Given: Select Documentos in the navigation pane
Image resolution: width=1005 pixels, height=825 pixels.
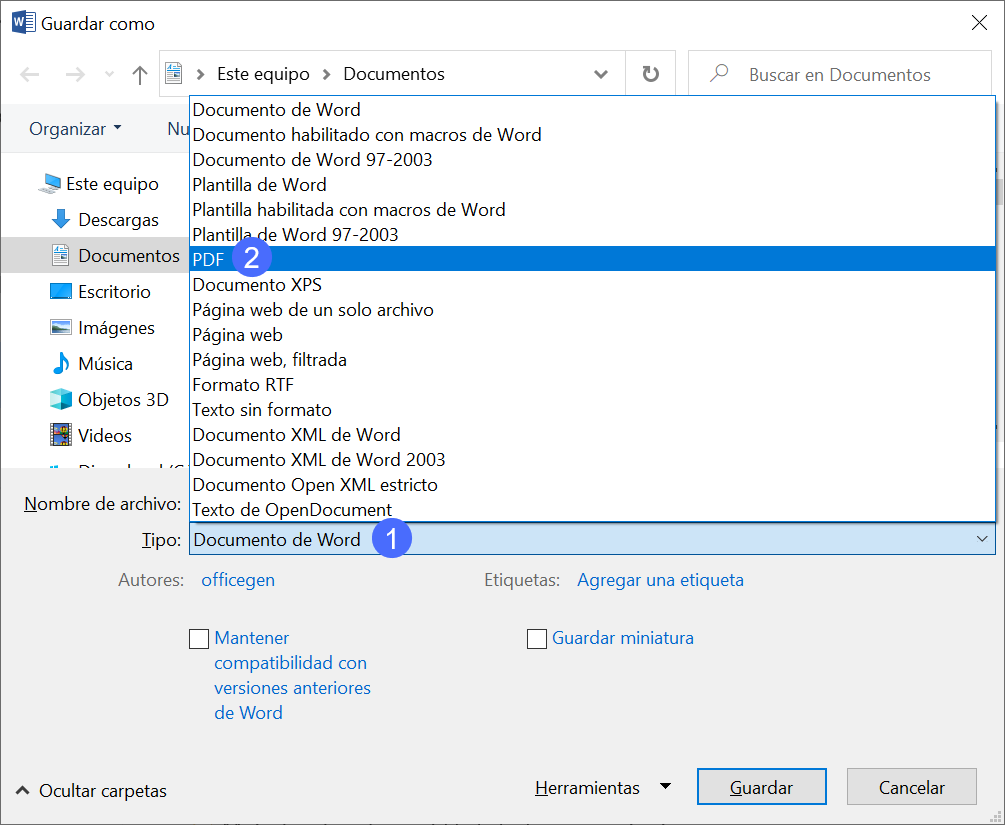Looking at the screenshot, I should [96, 255].
